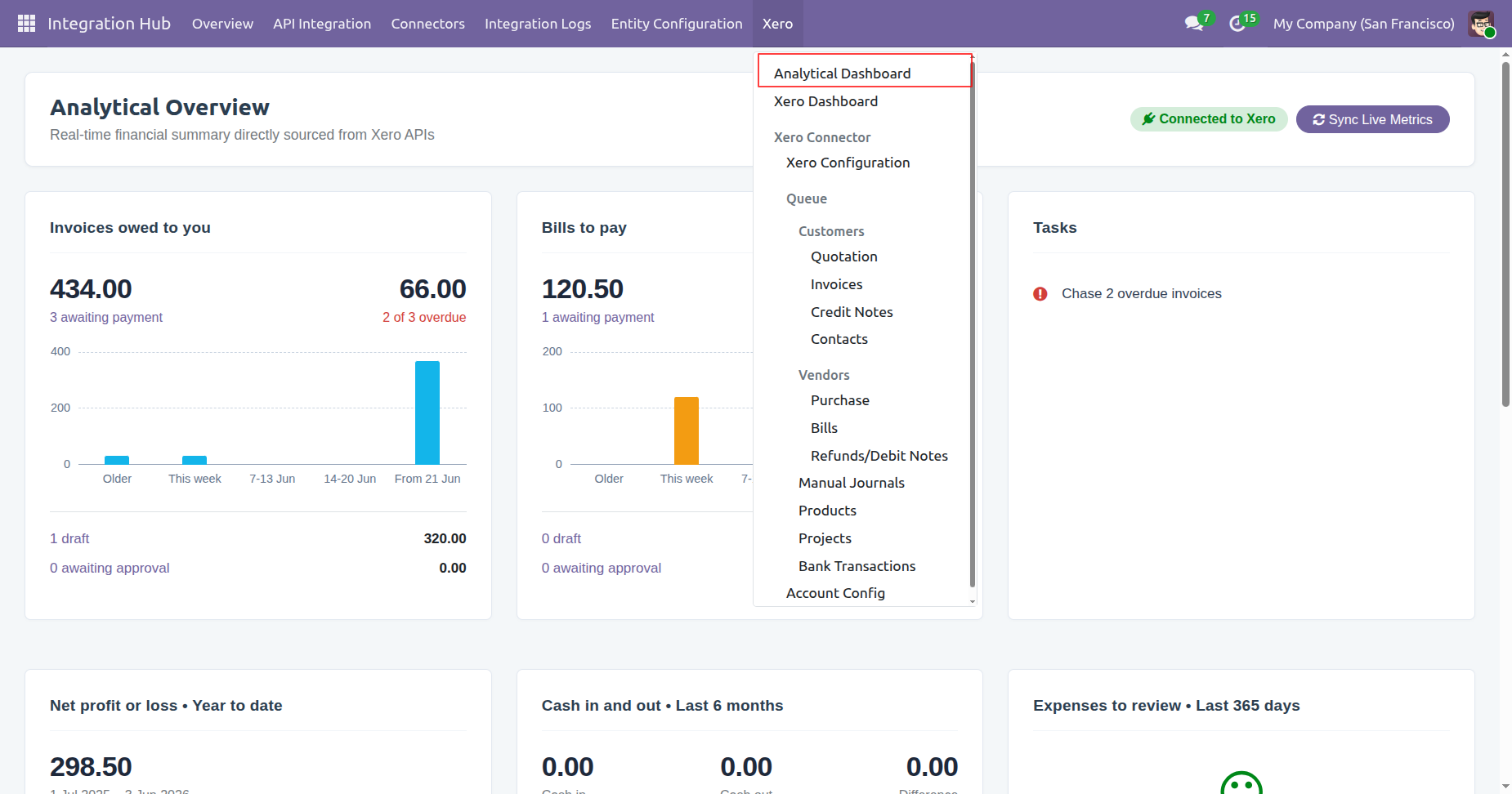Select My Company (San Francisco) switcher
The height and width of the screenshot is (794, 1512).
(x=1364, y=24)
